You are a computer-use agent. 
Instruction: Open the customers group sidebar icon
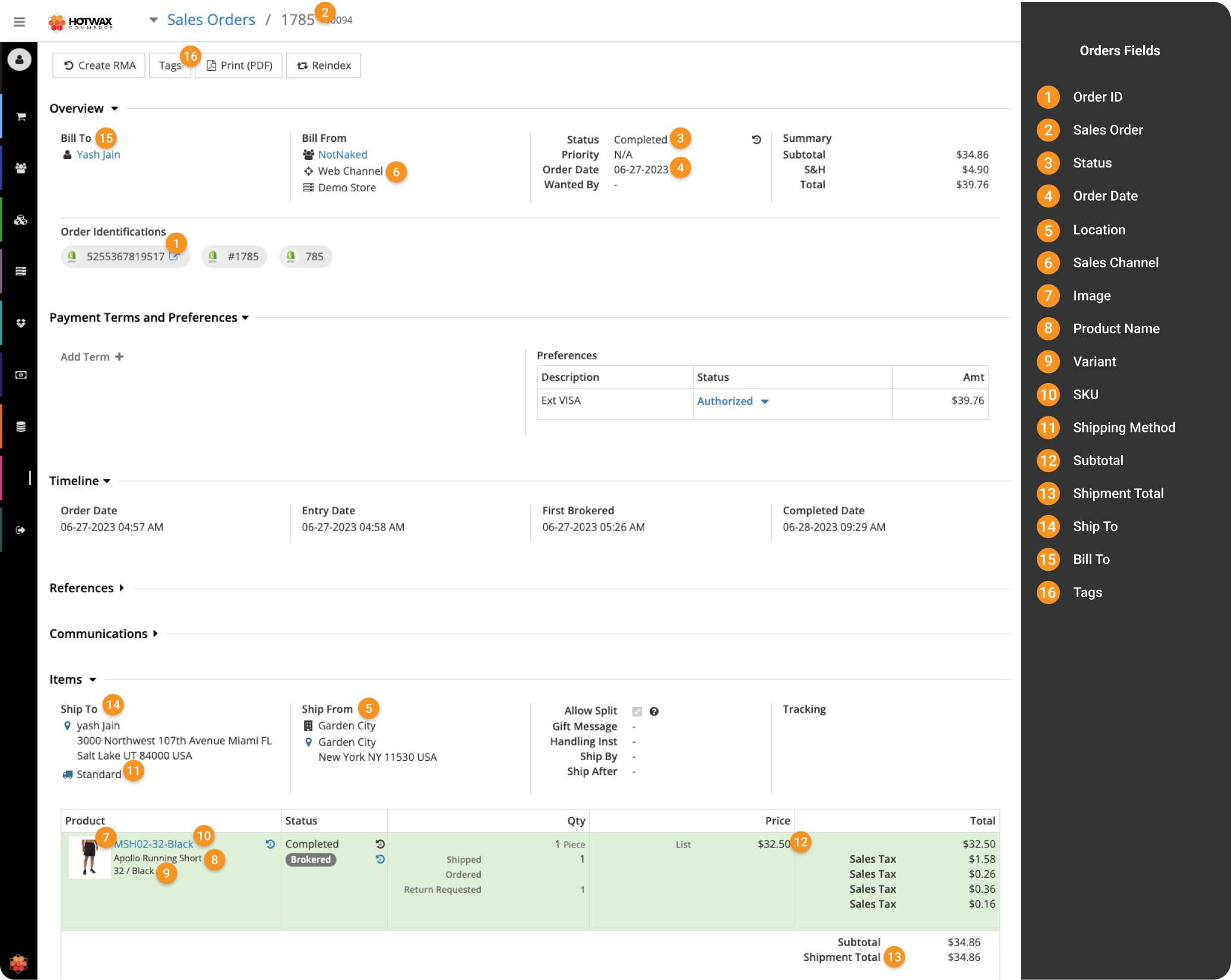coord(21,168)
